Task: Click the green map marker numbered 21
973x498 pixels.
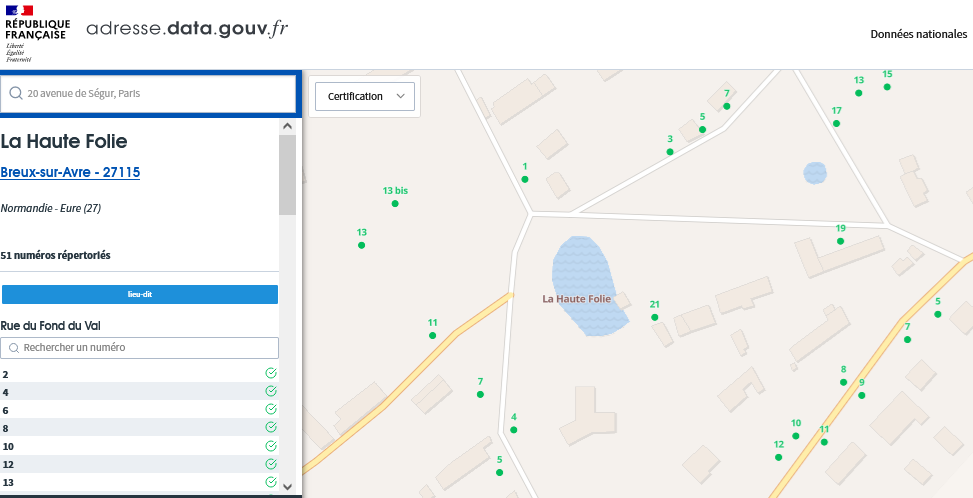Action: pyautogui.click(x=655, y=317)
